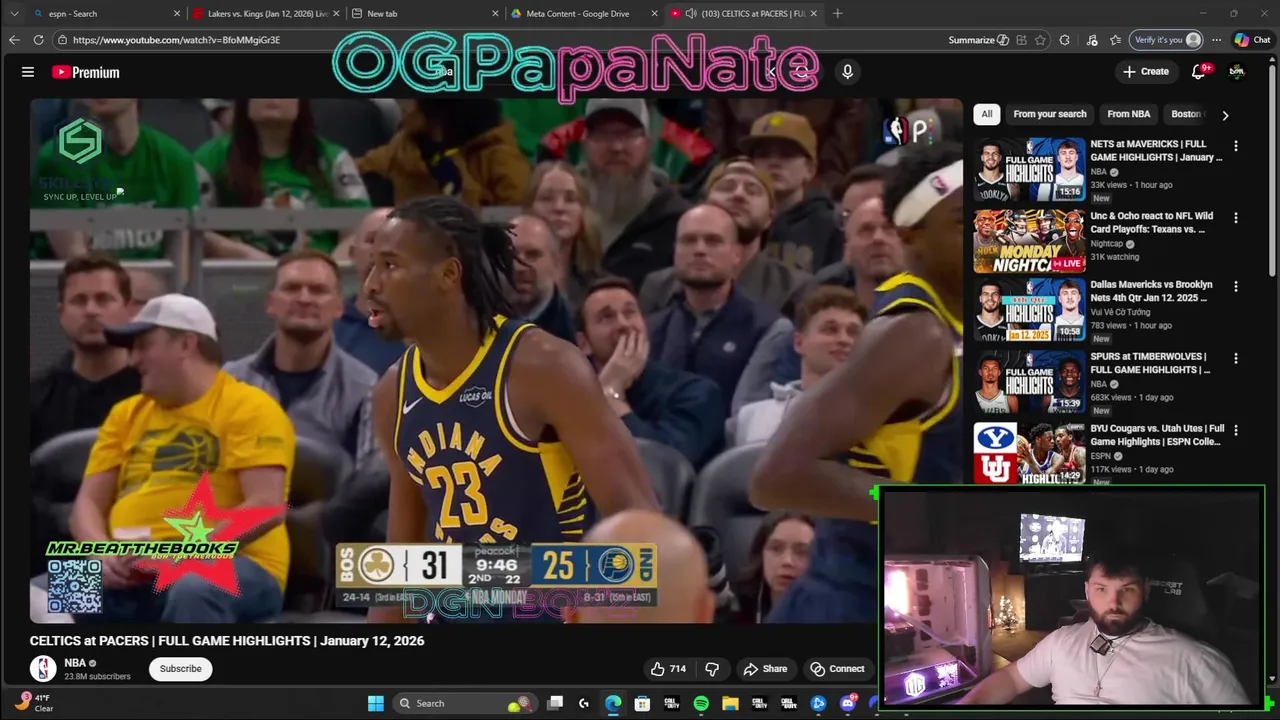Open Monday Nightcap live thumbnail

click(1029, 241)
